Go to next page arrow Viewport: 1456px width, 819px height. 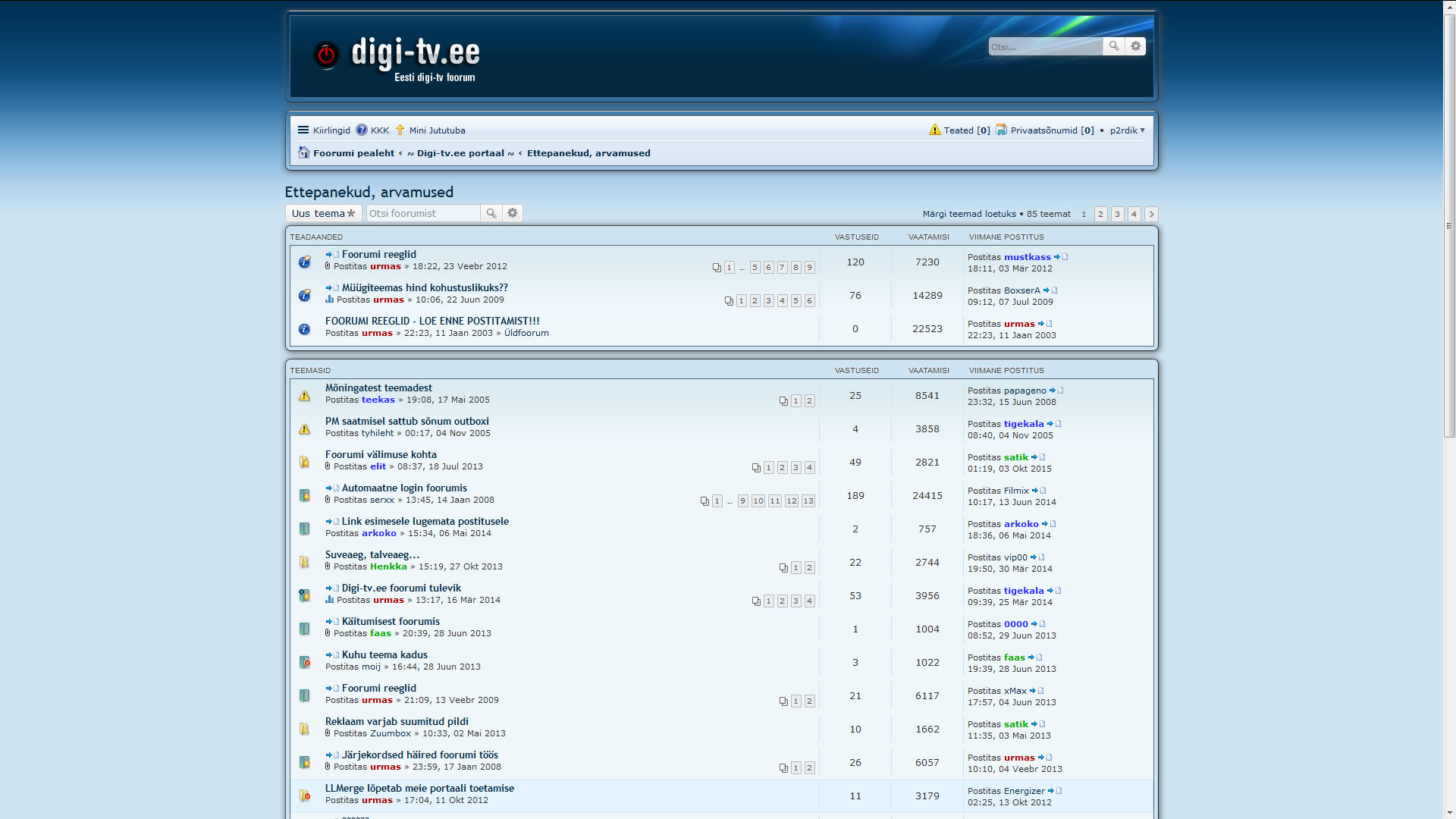1150,214
